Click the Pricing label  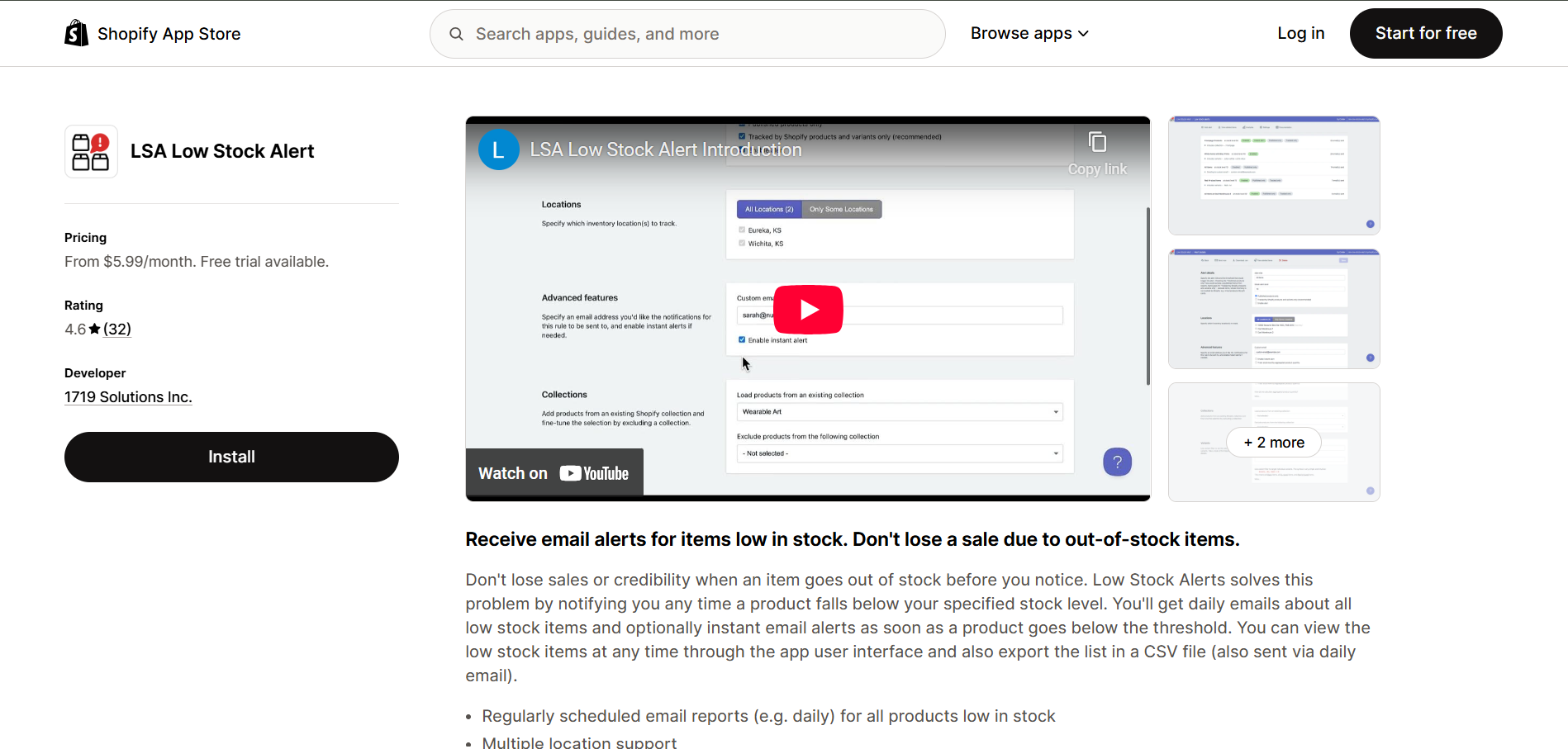point(86,238)
